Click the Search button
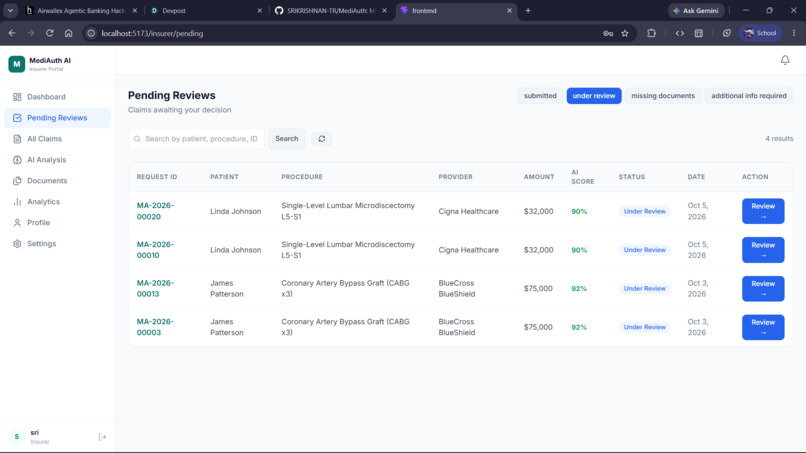This screenshot has height=453, width=806. 286,139
